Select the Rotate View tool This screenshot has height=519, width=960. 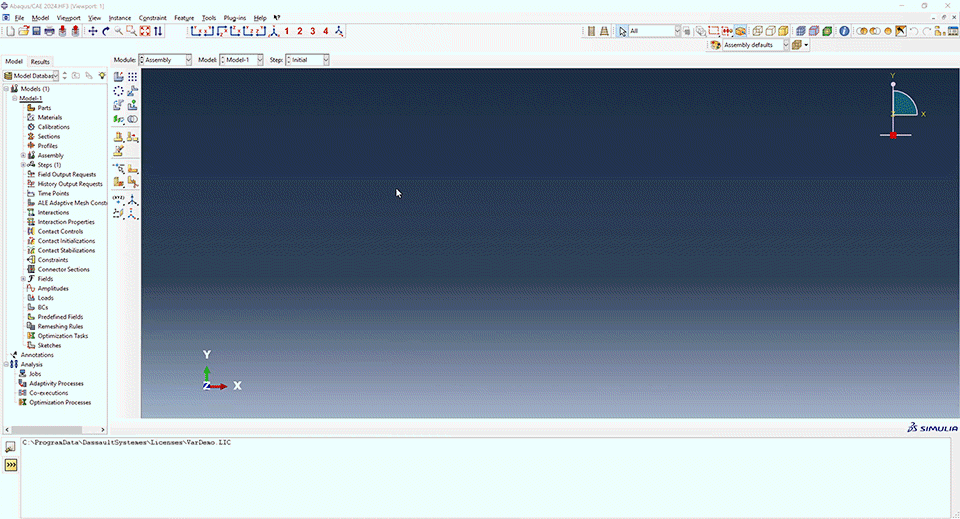coord(106,31)
